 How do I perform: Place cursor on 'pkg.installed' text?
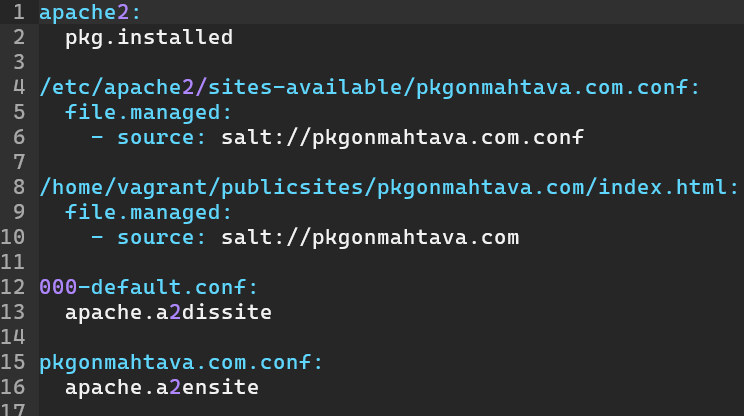(149, 38)
